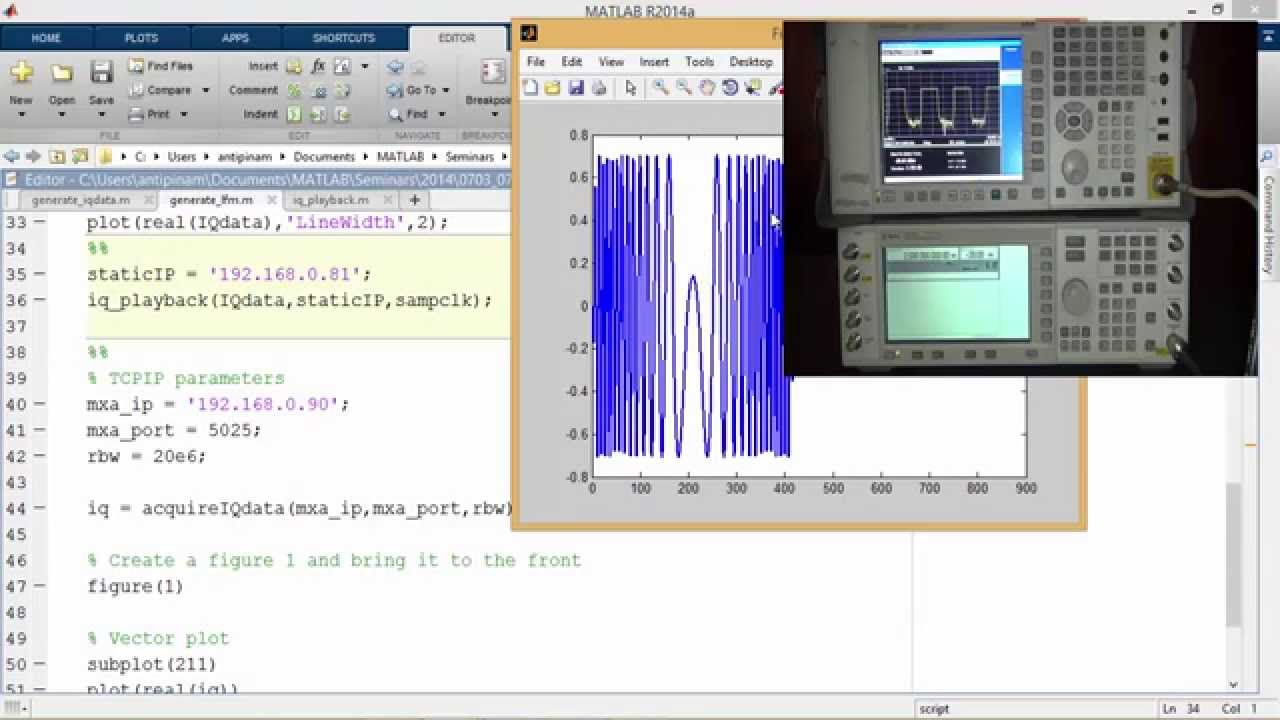1280x720 pixels.
Task: Toggle the Edit Plot arrow tool
Action: (x=630, y=88)
